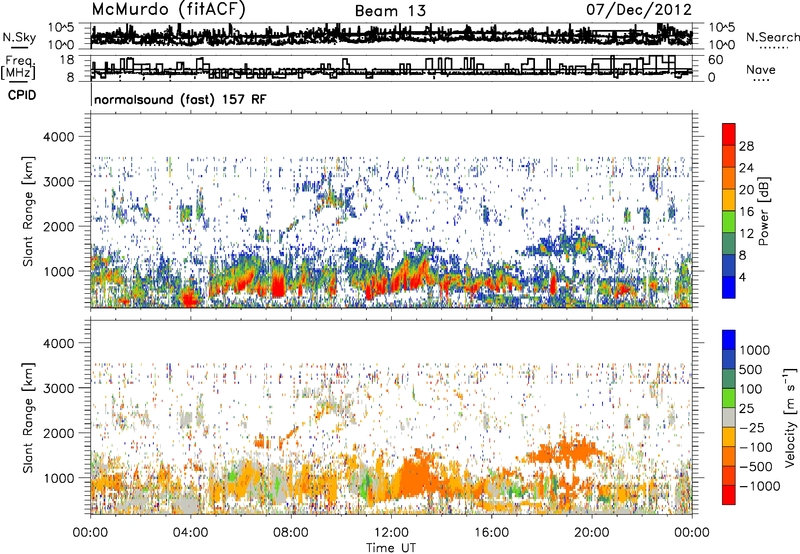Click the blue top of velocity colorbar

pyautogui.click(x=729, y=340)
